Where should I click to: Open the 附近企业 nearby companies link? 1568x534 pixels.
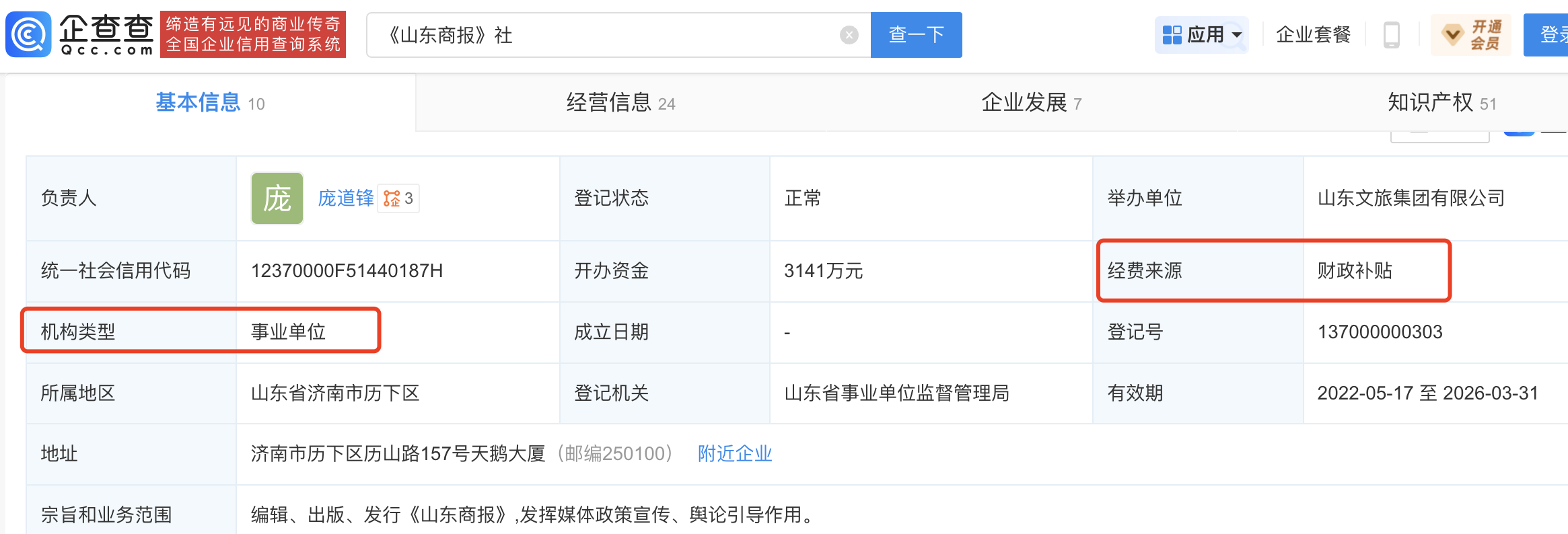[x=735, y=454]
